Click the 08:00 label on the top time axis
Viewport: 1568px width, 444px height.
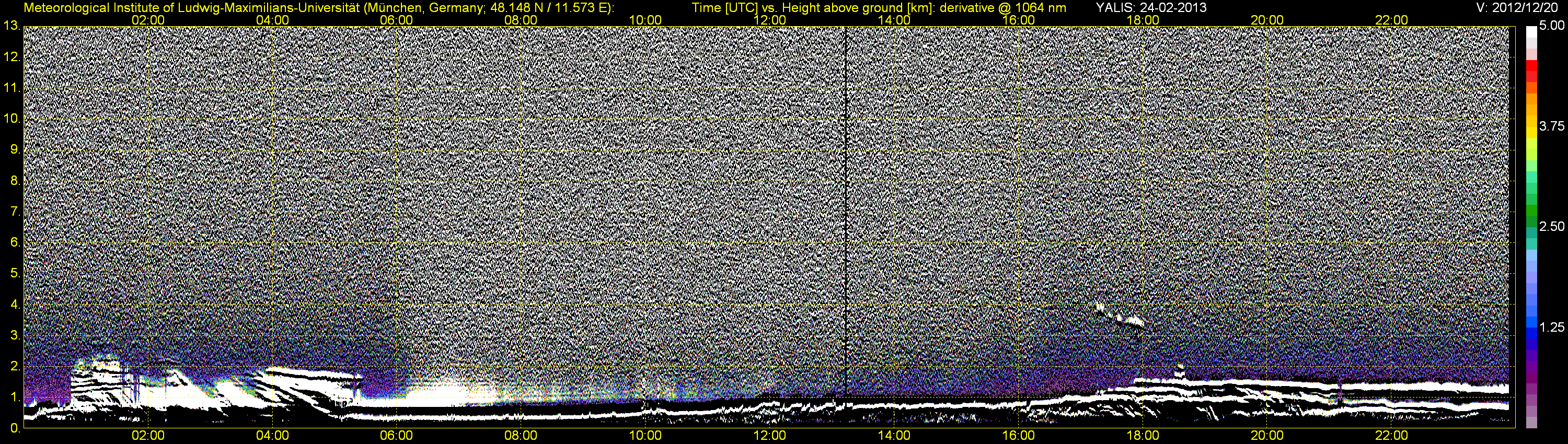(521, 20)
